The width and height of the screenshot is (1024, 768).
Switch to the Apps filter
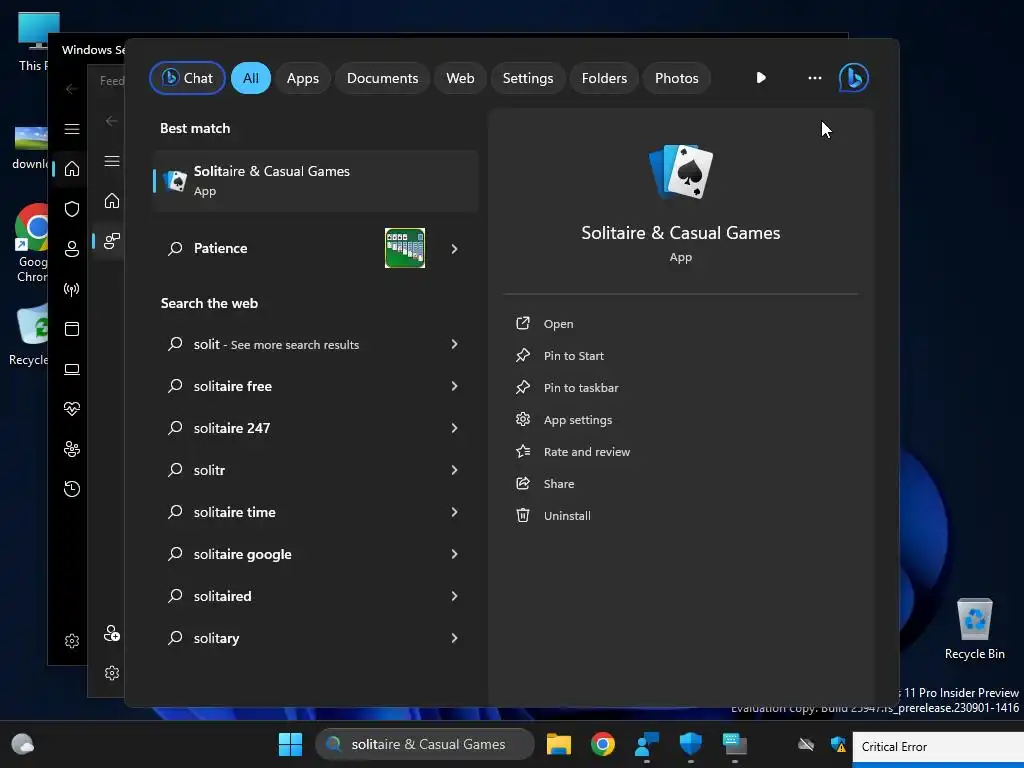(302, 78)
